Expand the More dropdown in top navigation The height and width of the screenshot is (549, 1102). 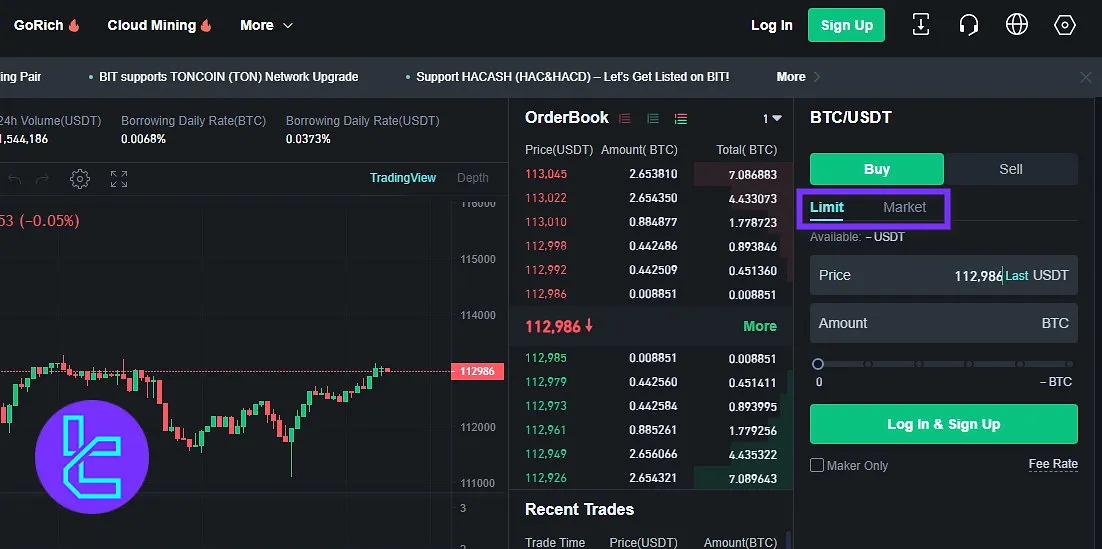pyautogui.click(x=266, y=25)
